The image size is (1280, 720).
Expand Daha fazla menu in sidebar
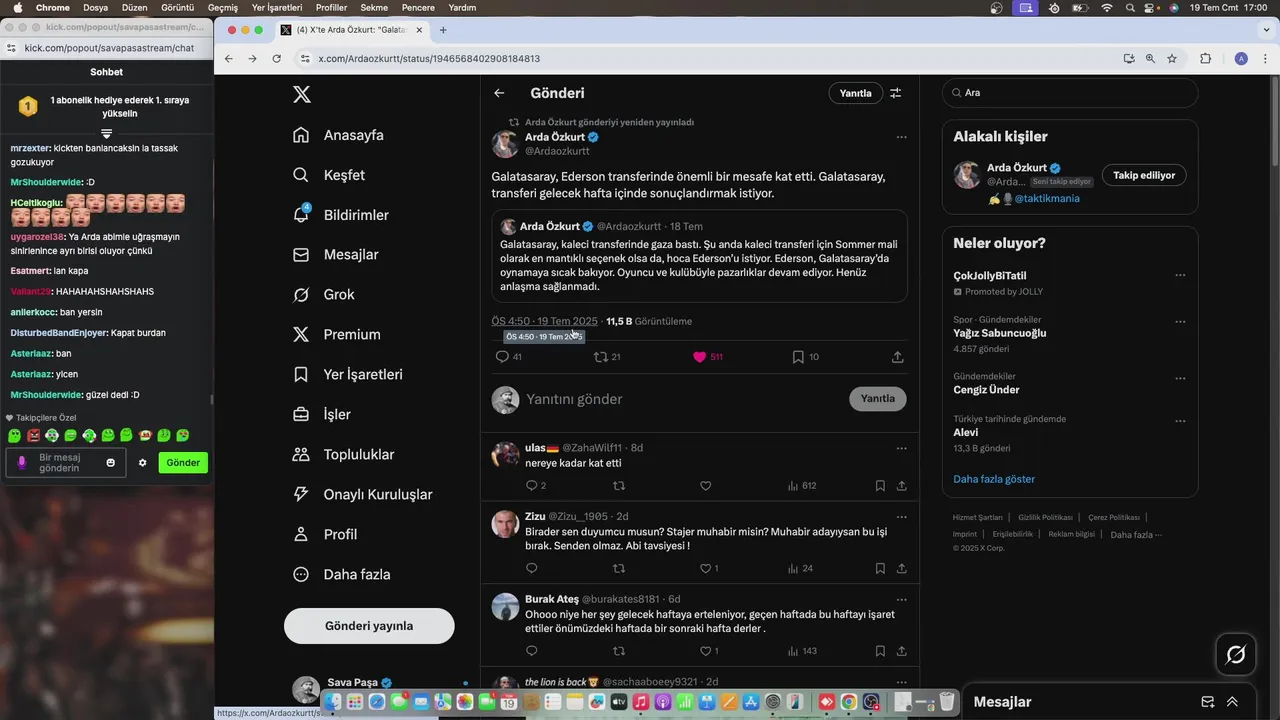pyautogui.click(x=343, y=575)
